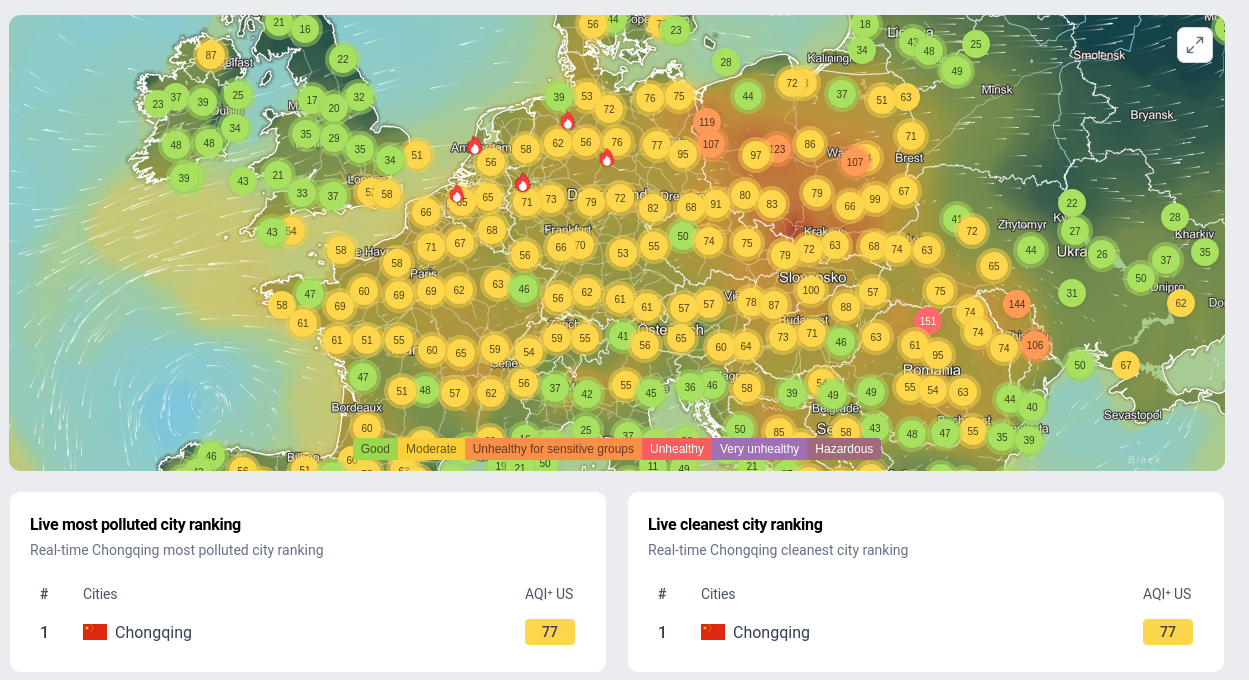Open the 88 AQI marker

point(846,307)
